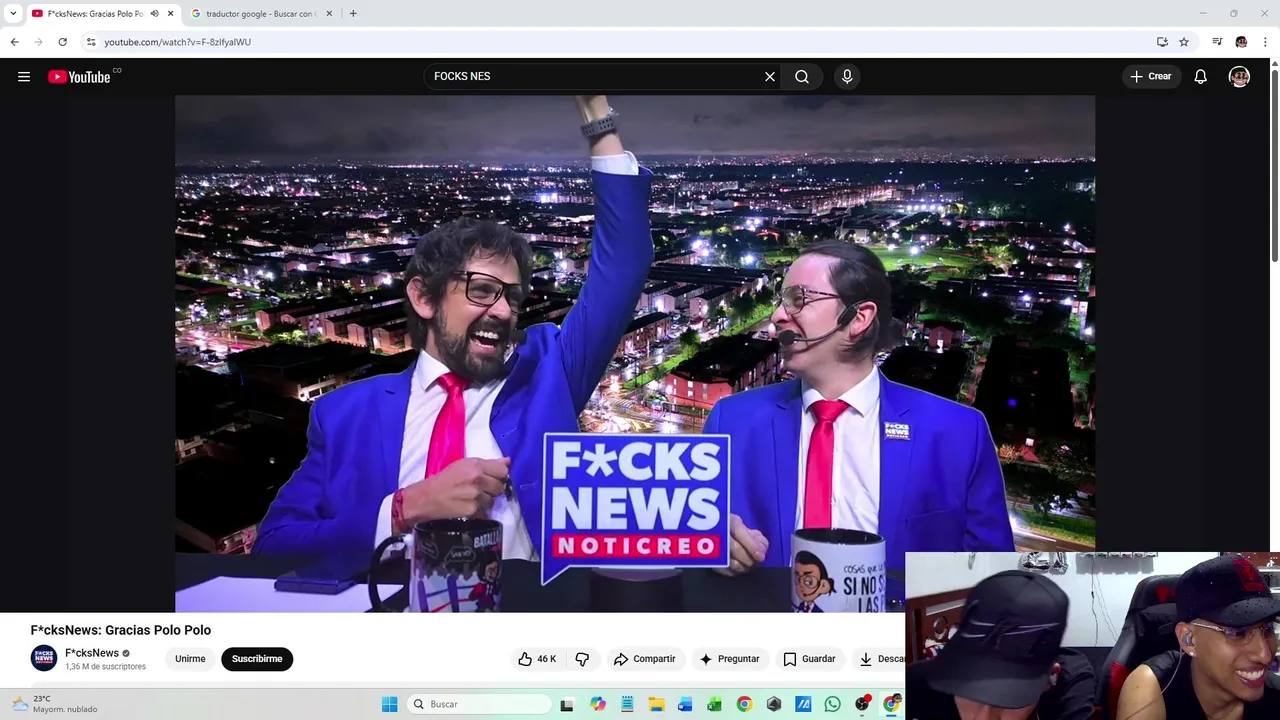1280x720 pixels.
Task: Close the F*cksNews browser tab
Action: pos(170,14)
